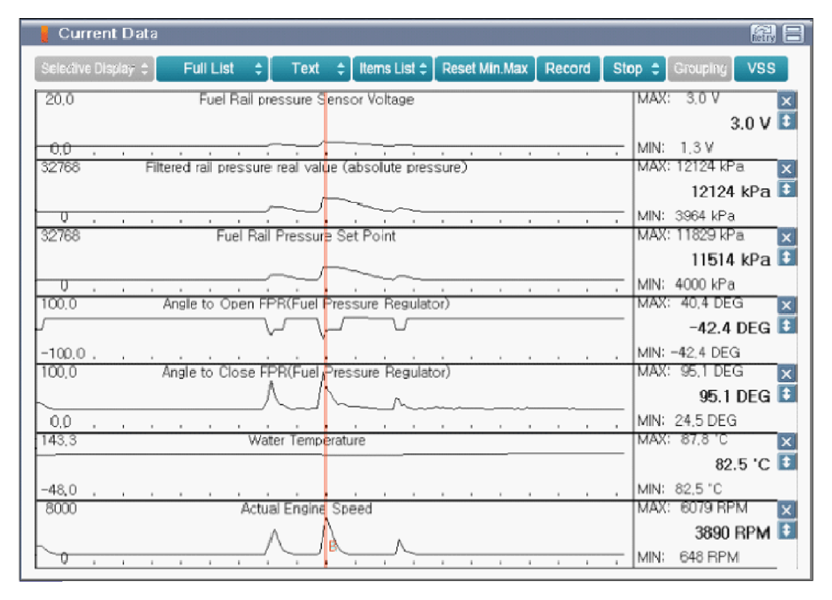The height and width of the screenshot is (600, 832).
Task: Click the 3890 RPM current value
Action: click(732, 533)
